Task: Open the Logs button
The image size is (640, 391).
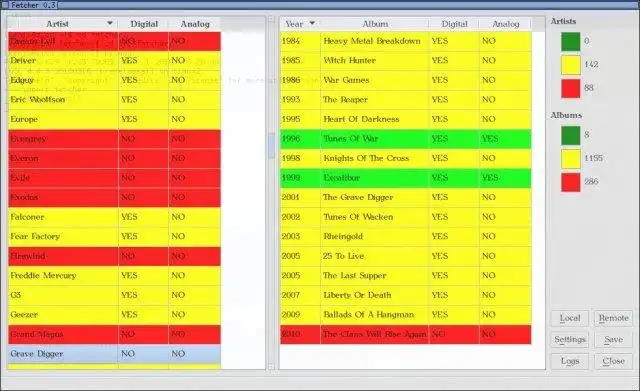Action: pyautogui.click(x=569, y=361)
